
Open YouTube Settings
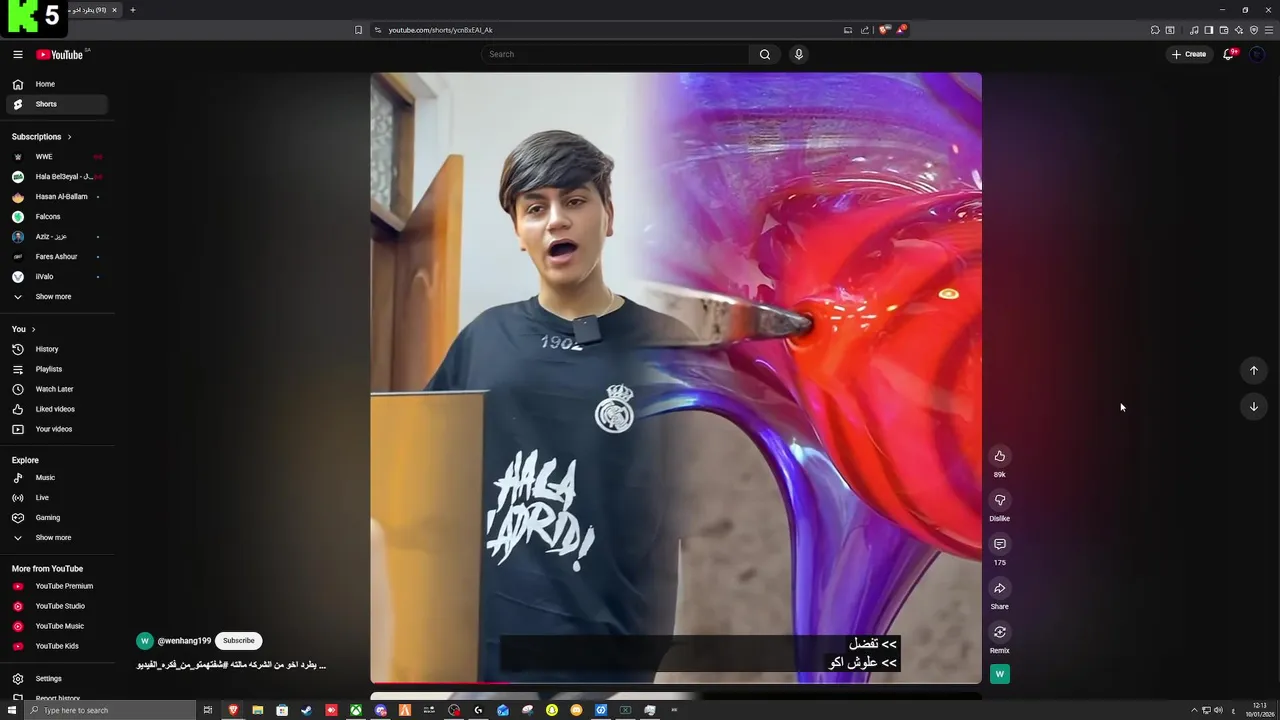(x=57, y=679)
